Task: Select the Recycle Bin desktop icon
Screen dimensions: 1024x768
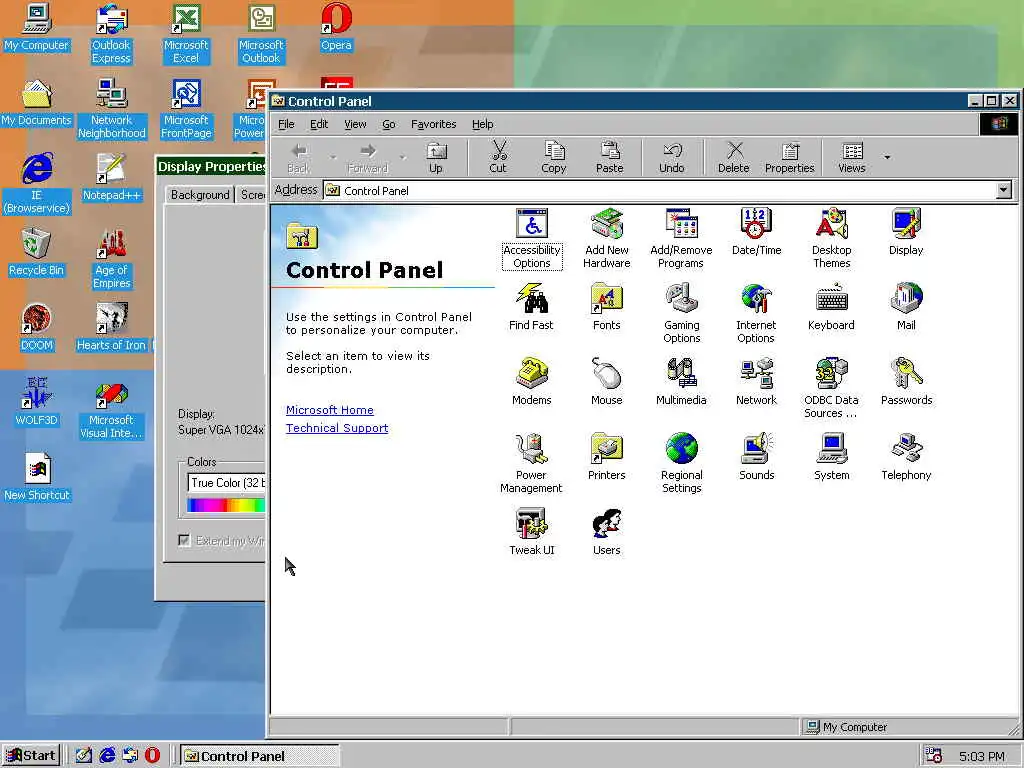Action: point(37,252)
